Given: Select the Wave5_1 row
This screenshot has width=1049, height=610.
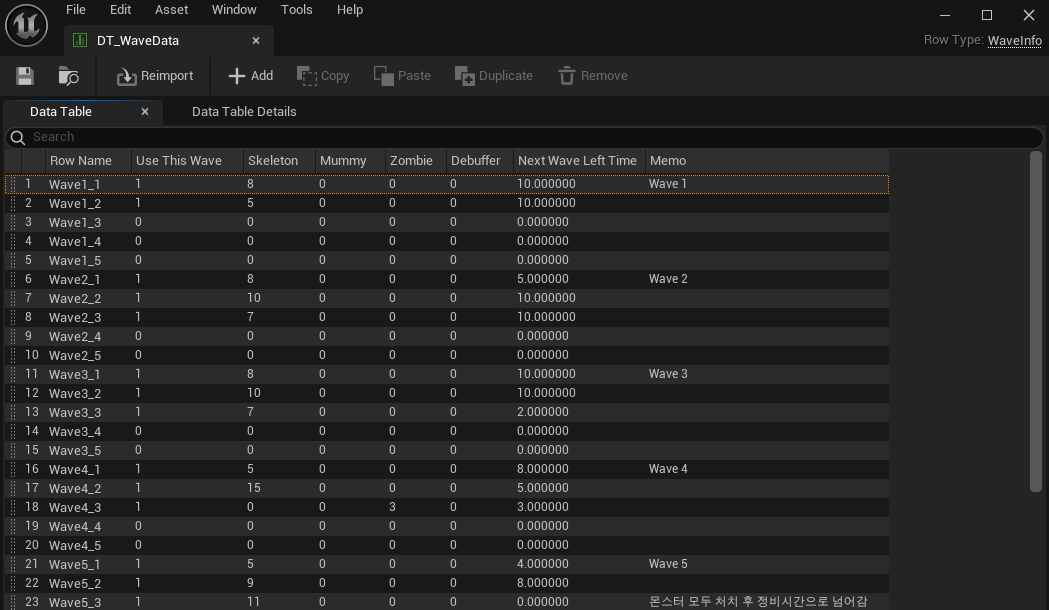Looking at the screenshot, I should 447,564.
